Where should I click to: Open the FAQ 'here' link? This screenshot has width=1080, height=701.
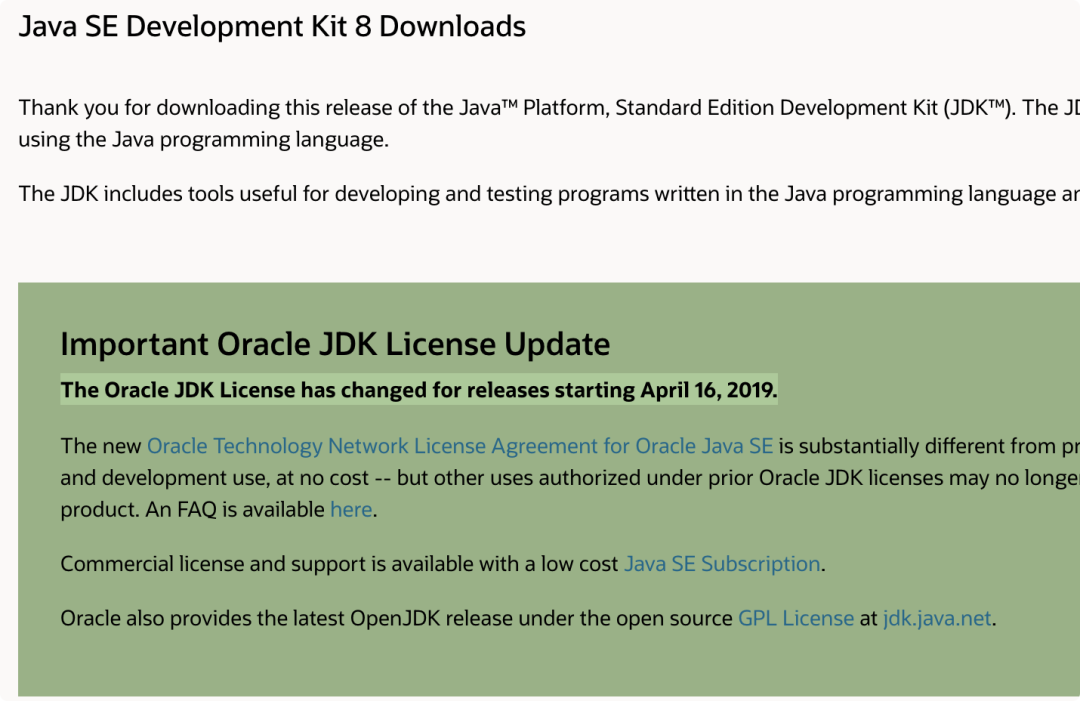tap(351, 510)
